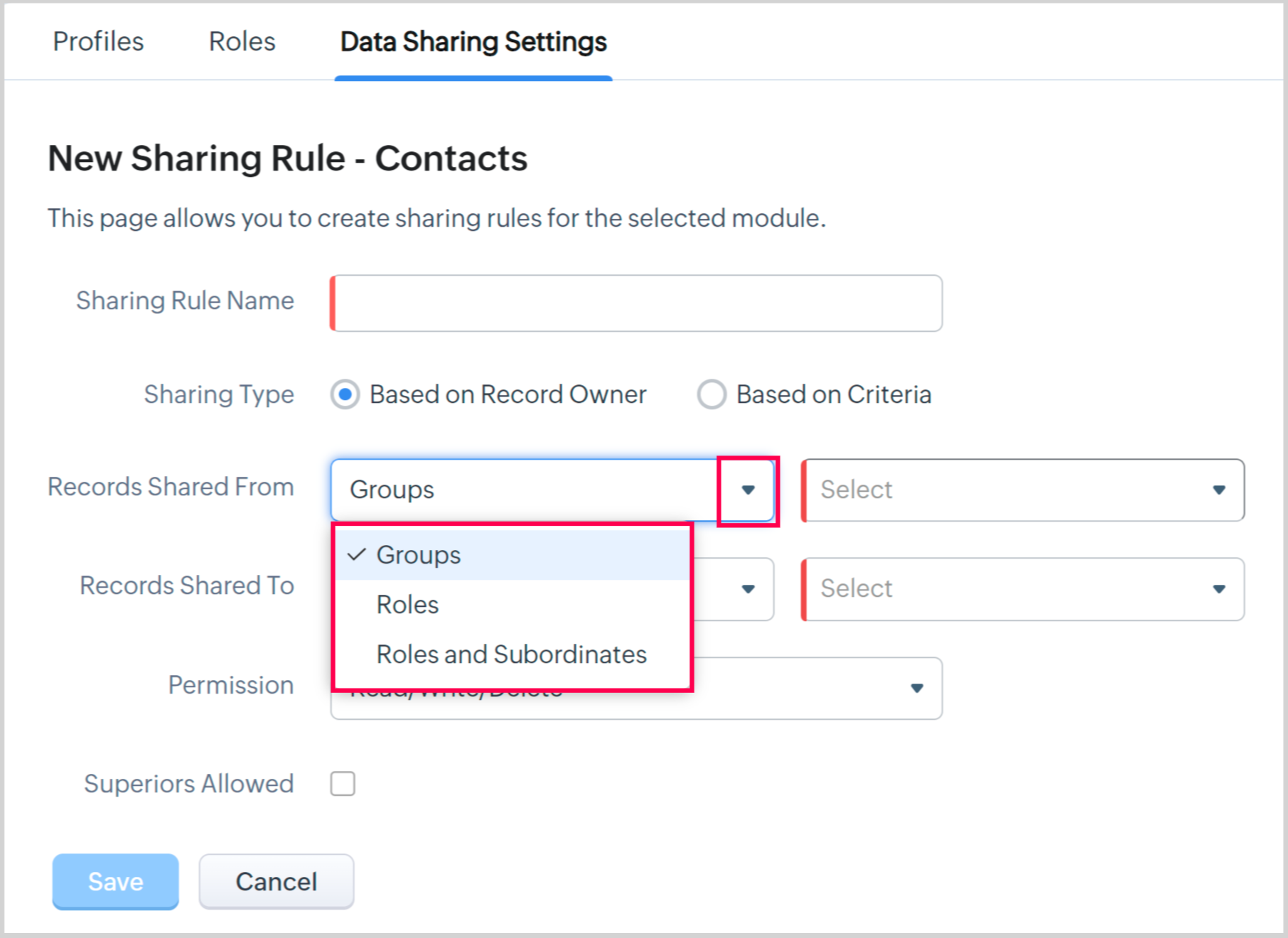Viewport: 1288px width, 938px height.
Task: Click caret arrow of Records Shared From Select box
Action: coord(1219,490)
